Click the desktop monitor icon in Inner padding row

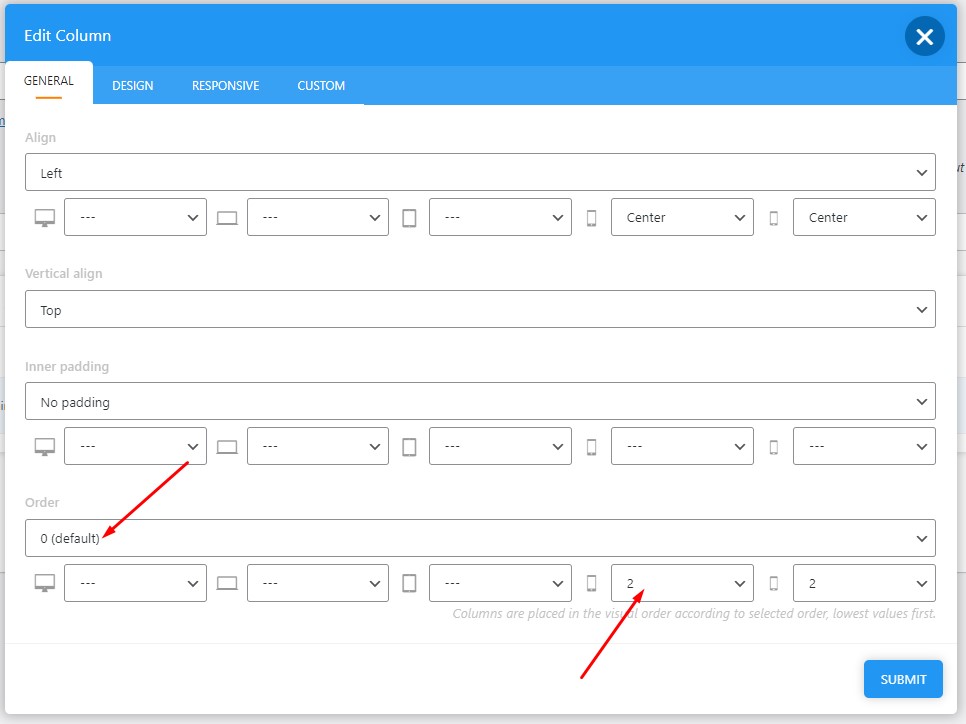(x=44, y=447)
